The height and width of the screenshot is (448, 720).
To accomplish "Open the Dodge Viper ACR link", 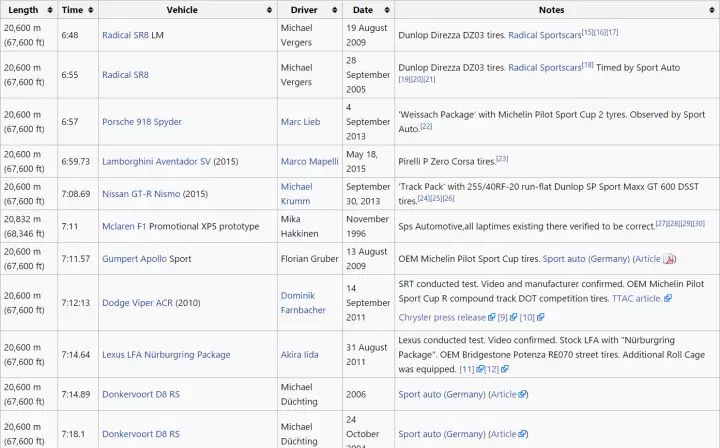I will coord(137,303).
